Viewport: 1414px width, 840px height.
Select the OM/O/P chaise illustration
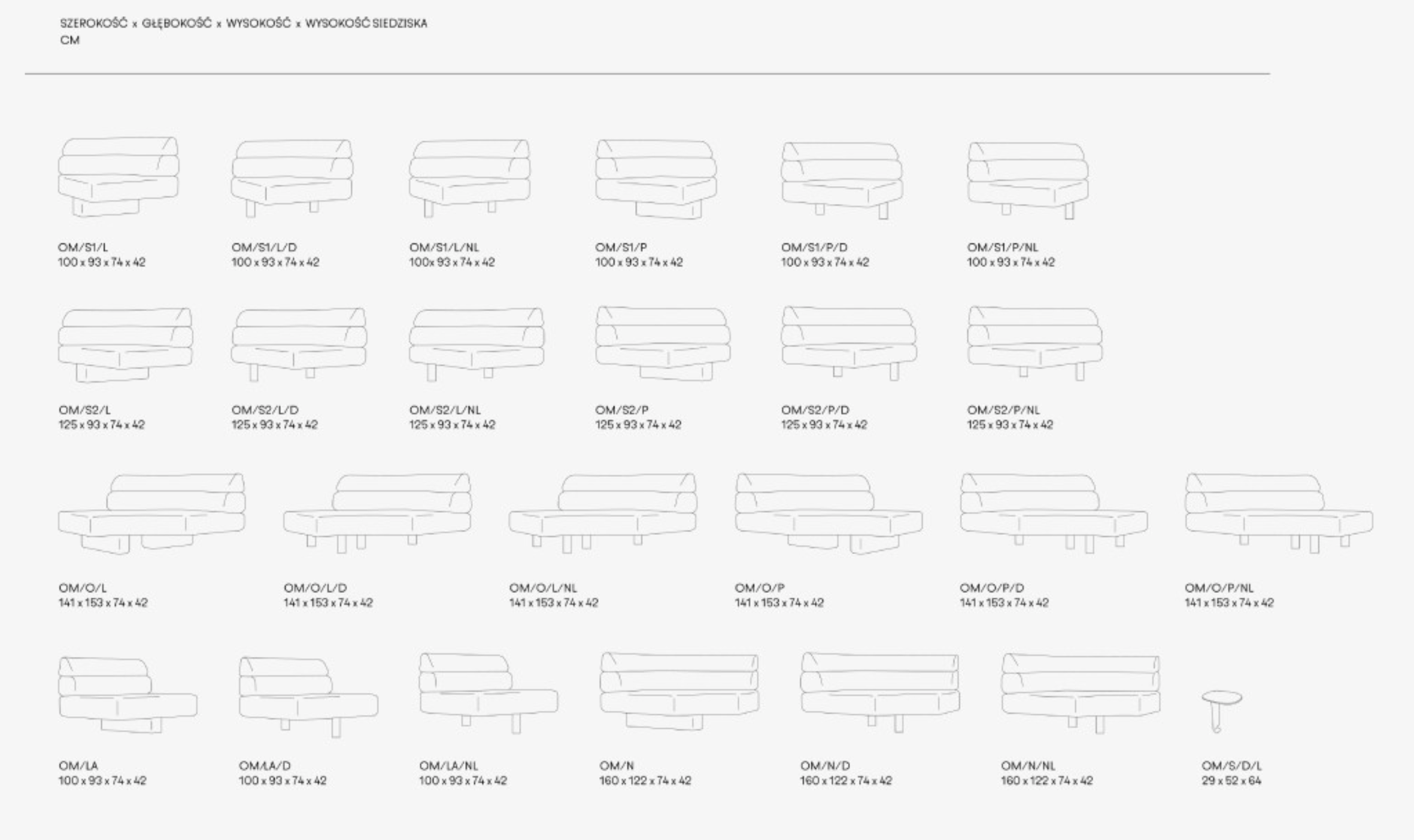[x=829, y=513]
